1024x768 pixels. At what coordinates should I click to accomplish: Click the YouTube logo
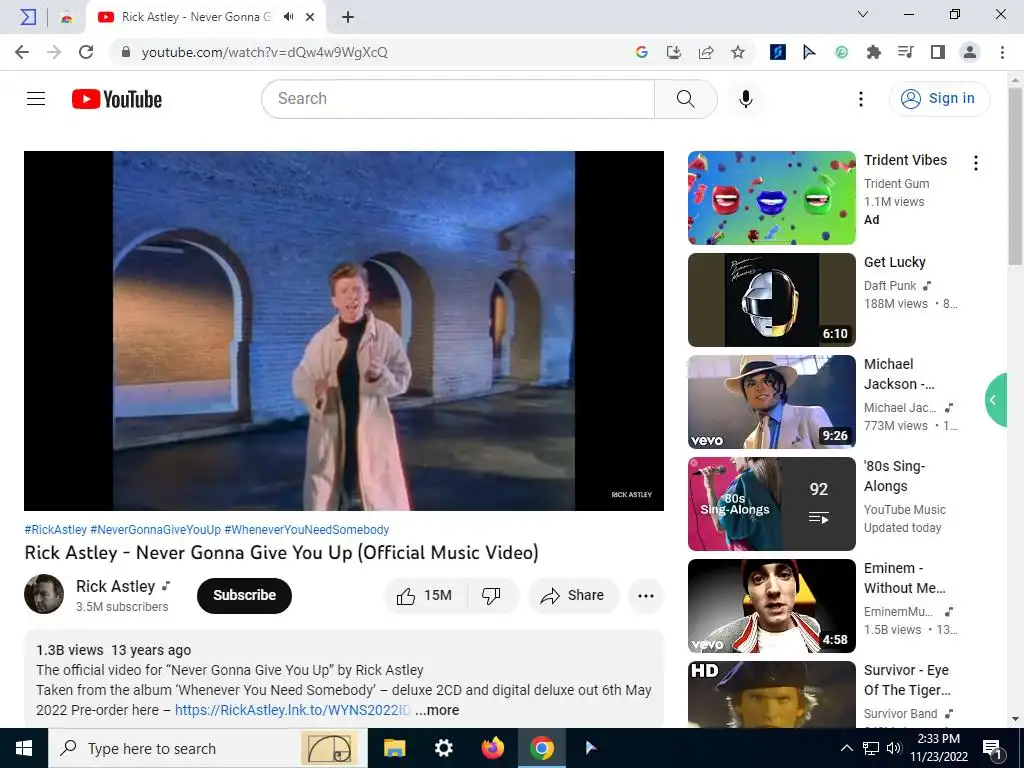117,99
